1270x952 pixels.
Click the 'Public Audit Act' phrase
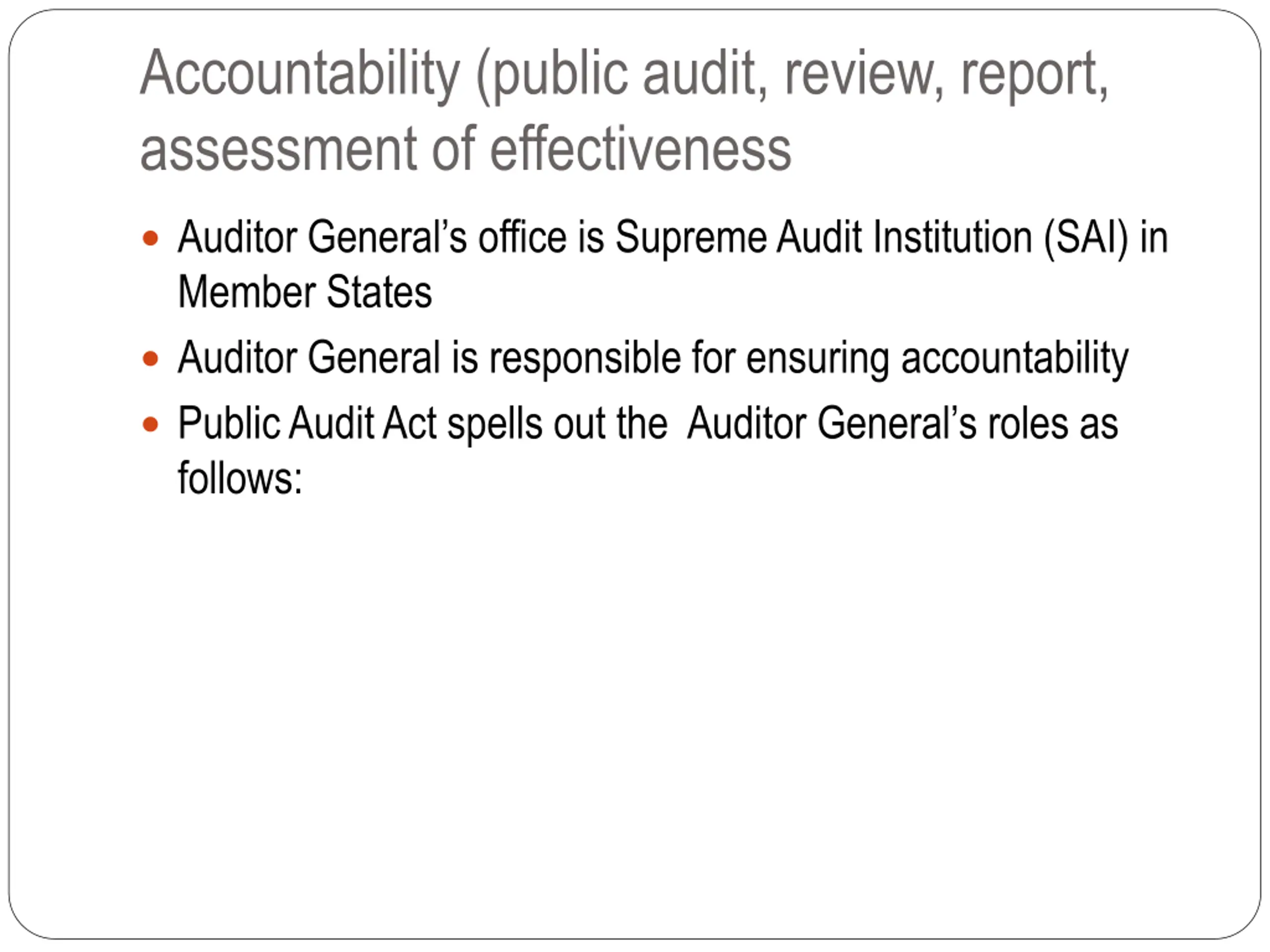[307, 423]
